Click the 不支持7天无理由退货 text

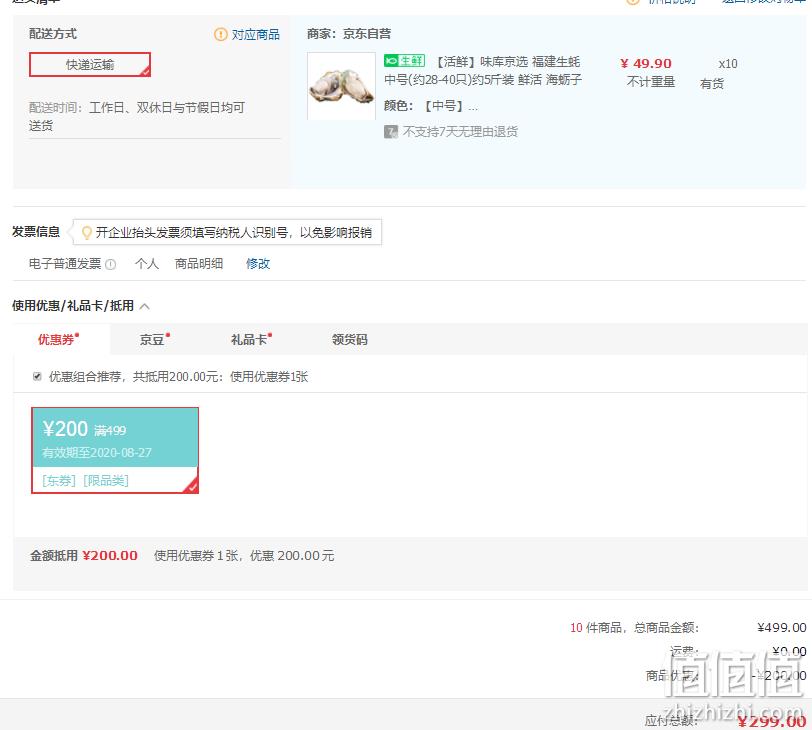pyautogui.click(x=460, y=132)
